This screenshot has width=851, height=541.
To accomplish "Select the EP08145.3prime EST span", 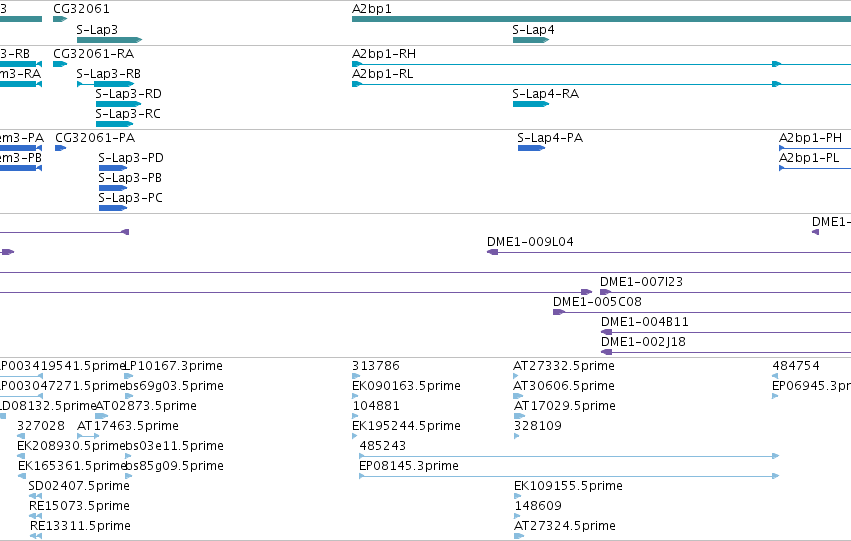I will (x=569, y=476).
